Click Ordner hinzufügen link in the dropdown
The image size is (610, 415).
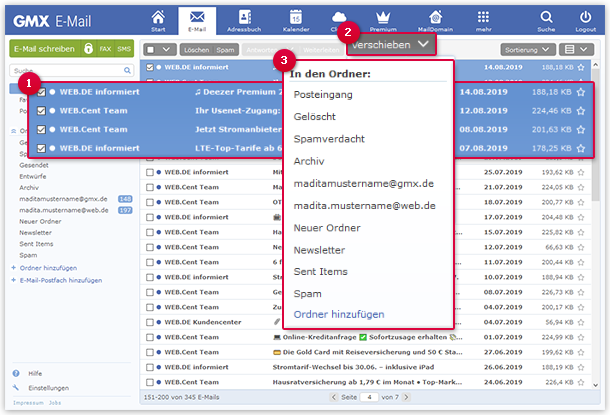tap(339, 314)
